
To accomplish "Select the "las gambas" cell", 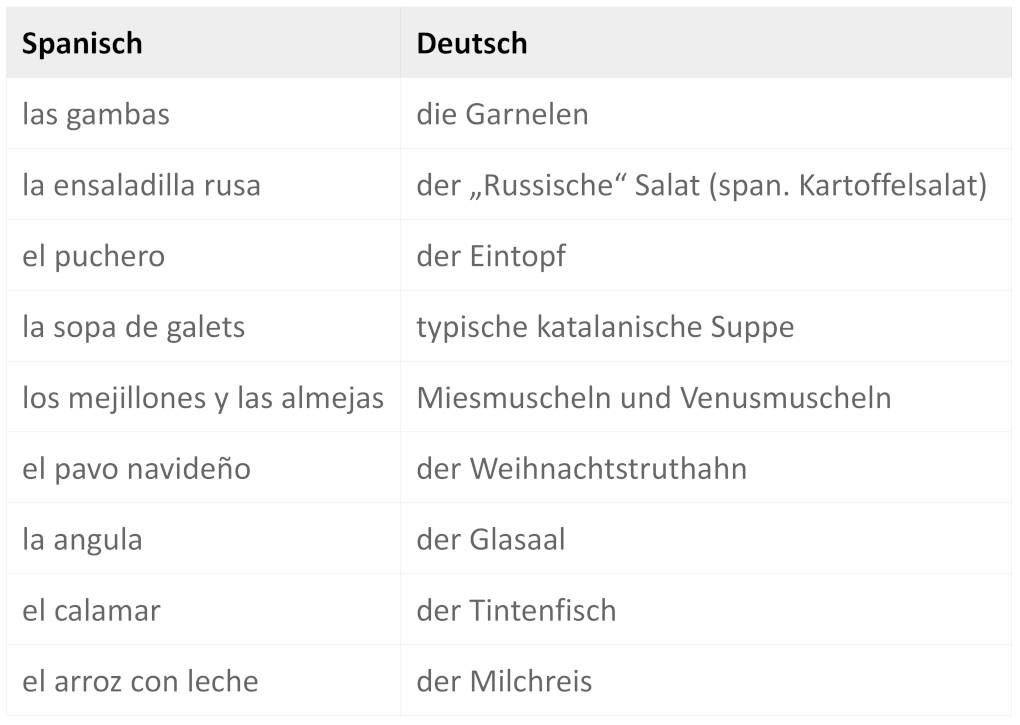I will coord(96,115).
